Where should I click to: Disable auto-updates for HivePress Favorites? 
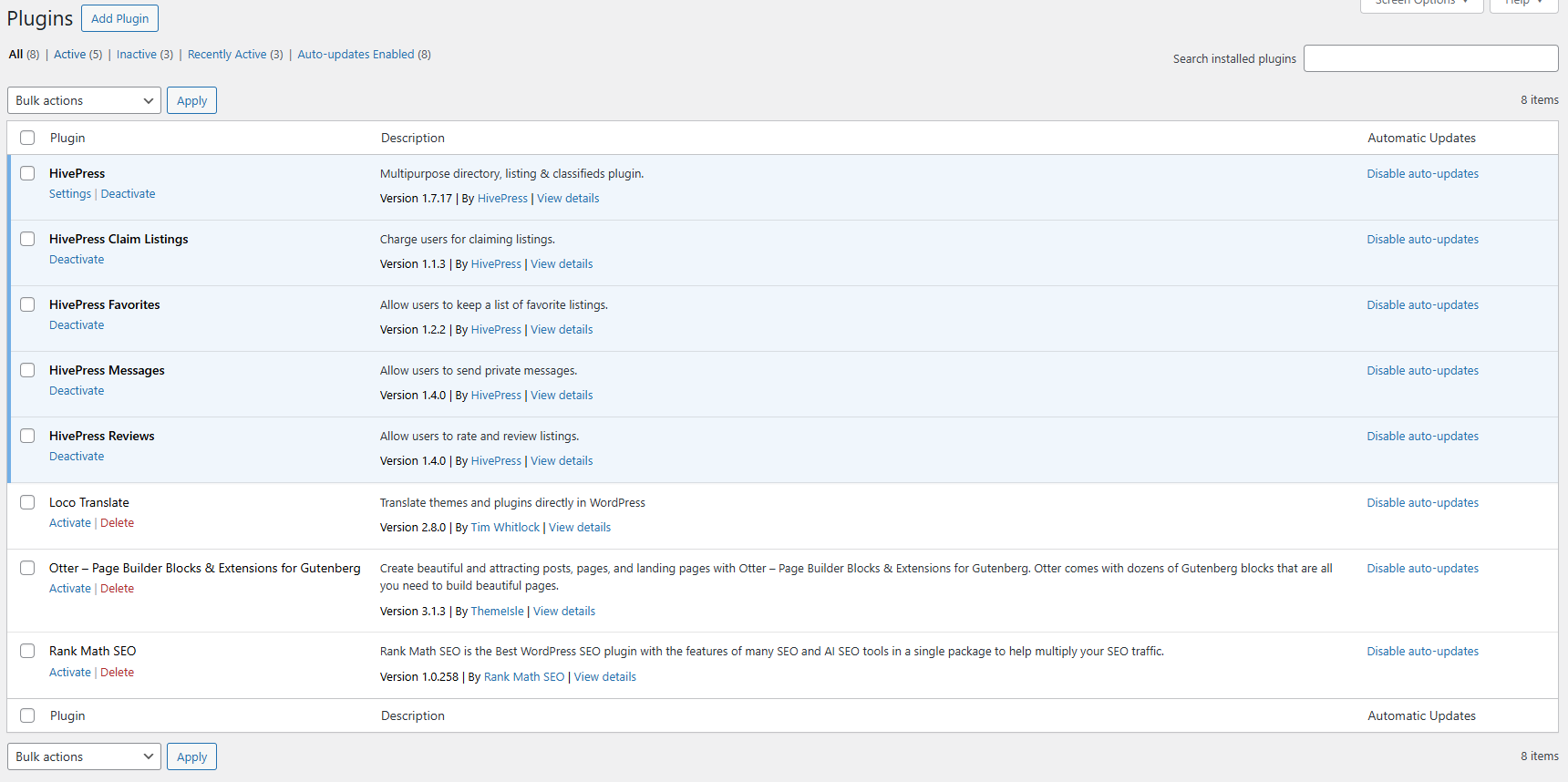click(1422, 305)
